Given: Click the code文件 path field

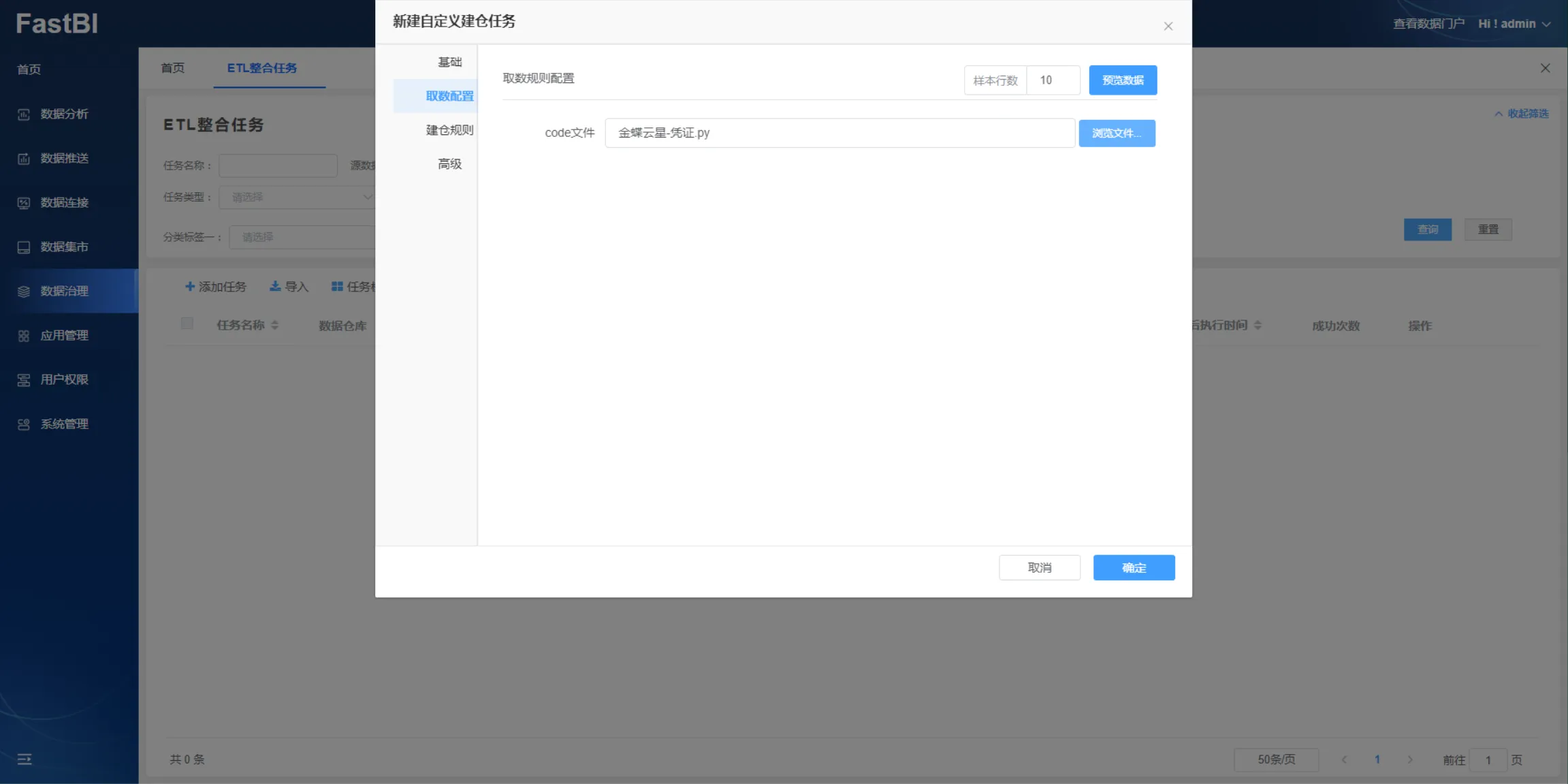Looking at the screenshot, I should pyautogui.click(x=839, y=133).
